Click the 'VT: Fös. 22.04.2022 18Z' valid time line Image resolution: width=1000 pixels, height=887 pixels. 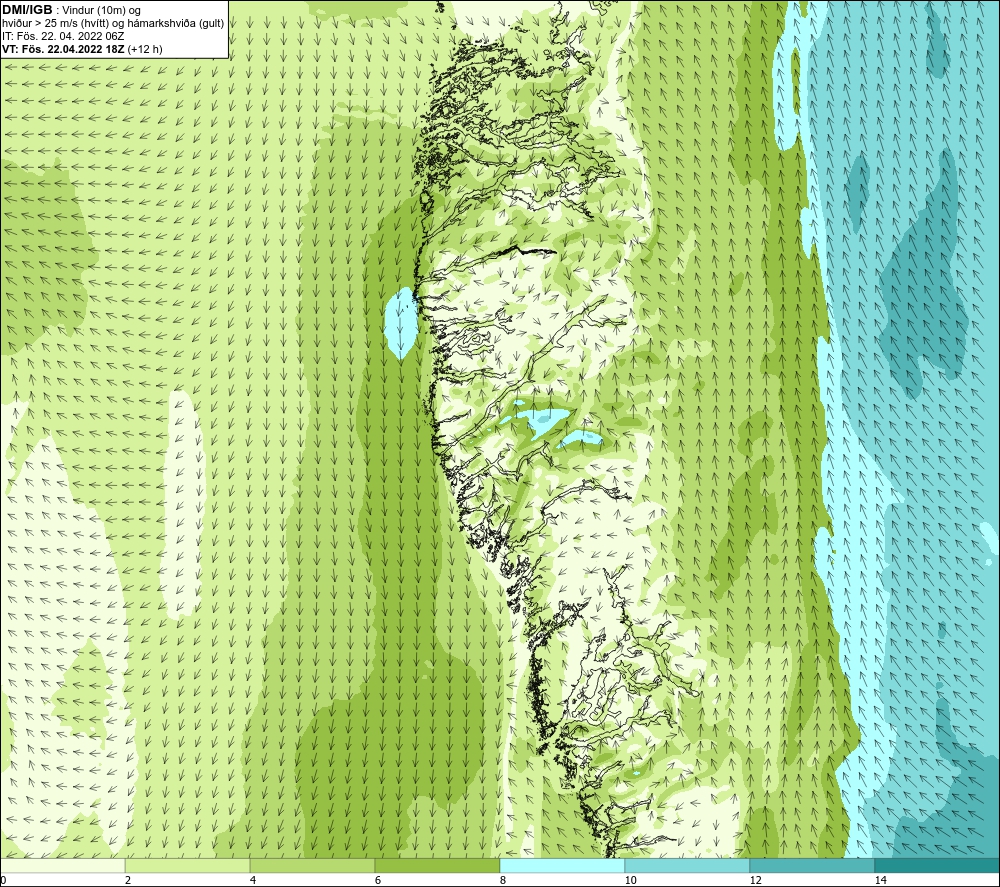(82, 50)
